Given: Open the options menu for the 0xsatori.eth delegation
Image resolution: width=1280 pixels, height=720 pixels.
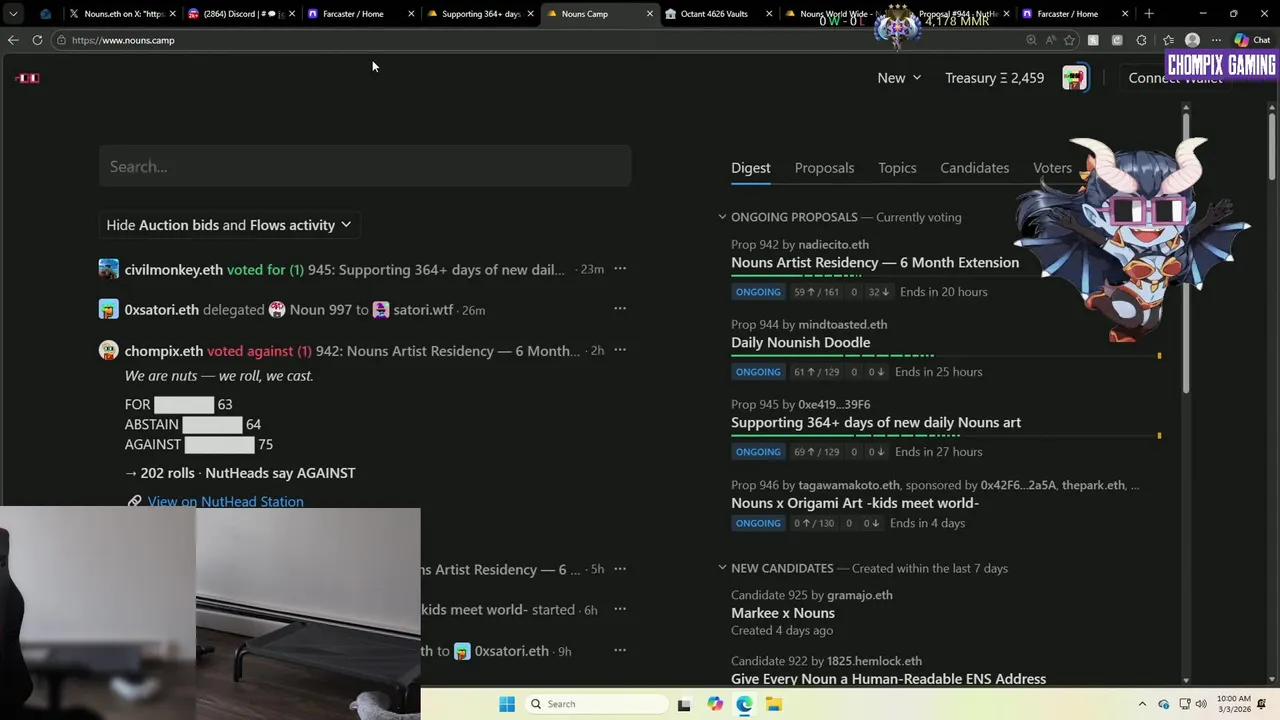Looking at the screenshot, I should [620, 309].
